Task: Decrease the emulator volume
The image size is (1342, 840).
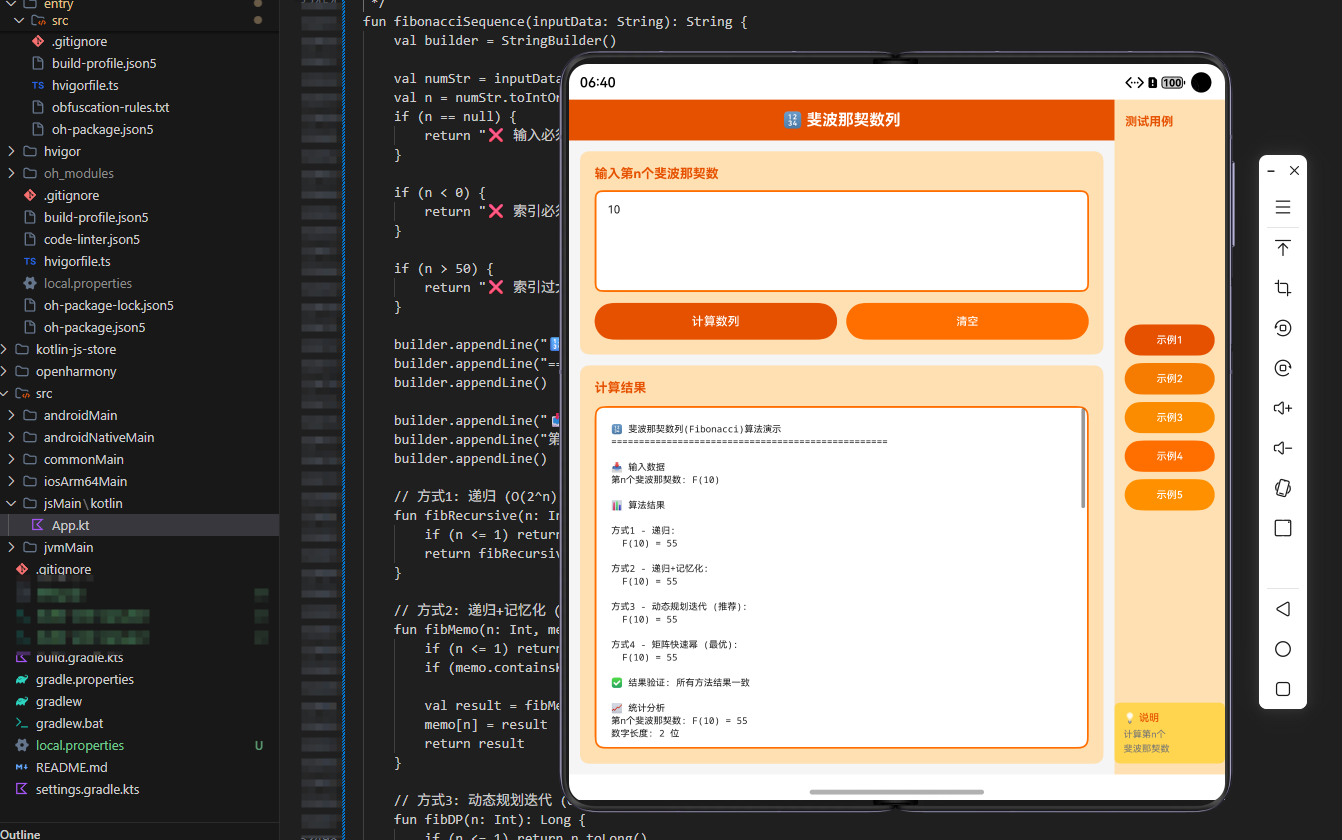Action: [x=1283, y=447]
